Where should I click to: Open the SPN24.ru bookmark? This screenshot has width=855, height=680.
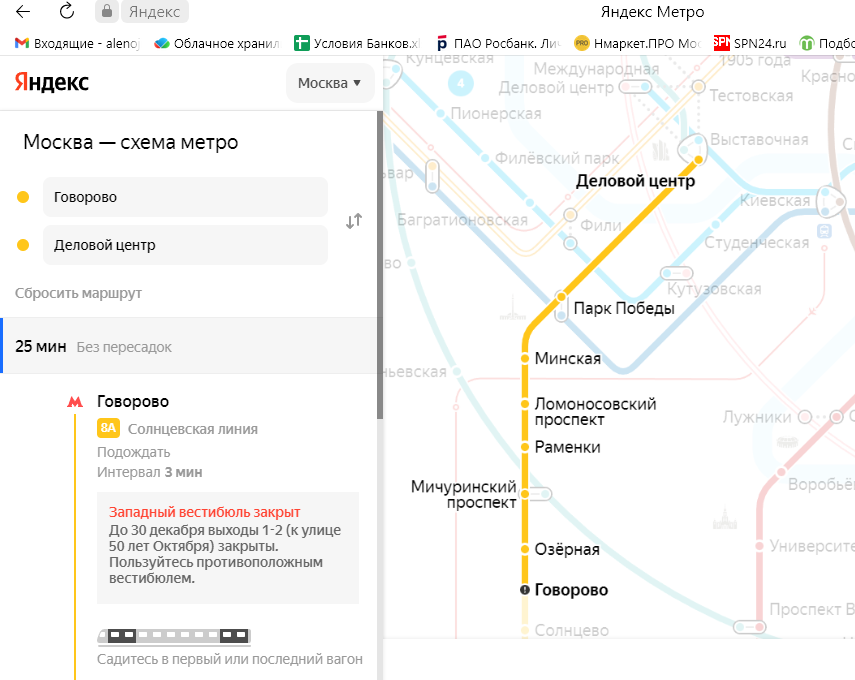[x=750, y=43]
